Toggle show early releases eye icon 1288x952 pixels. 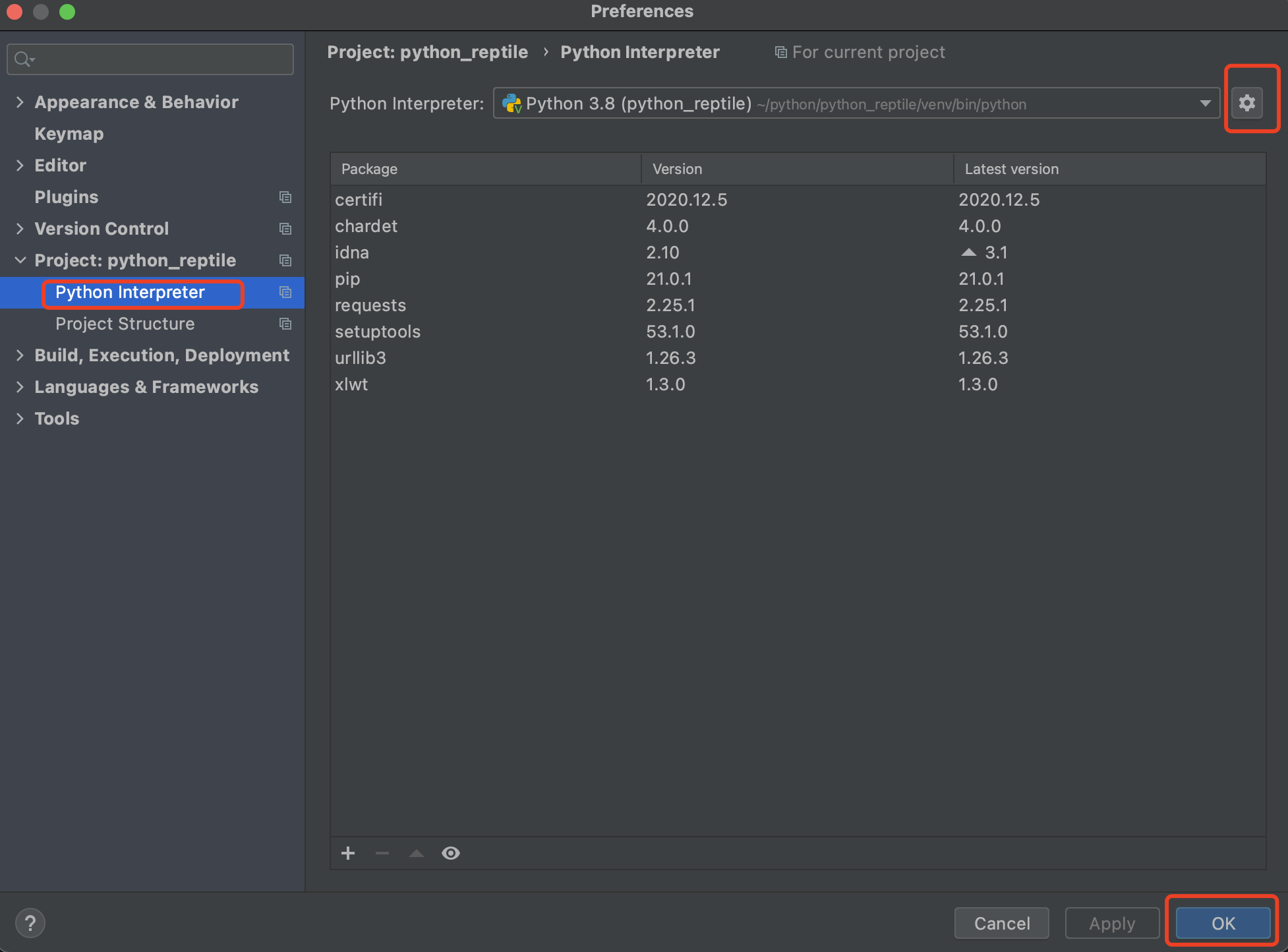(x=451, y=853)
